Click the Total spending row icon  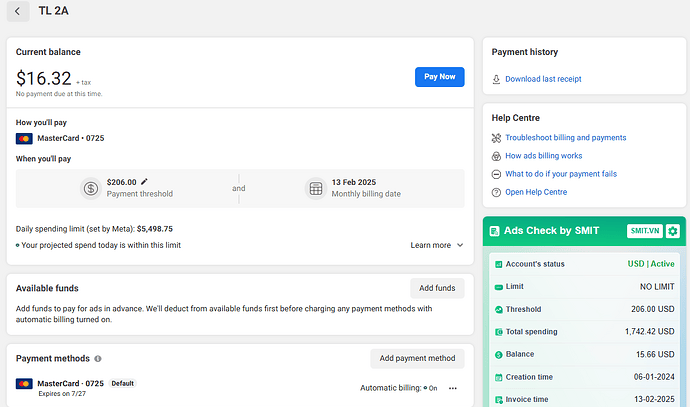click(499, 332)
